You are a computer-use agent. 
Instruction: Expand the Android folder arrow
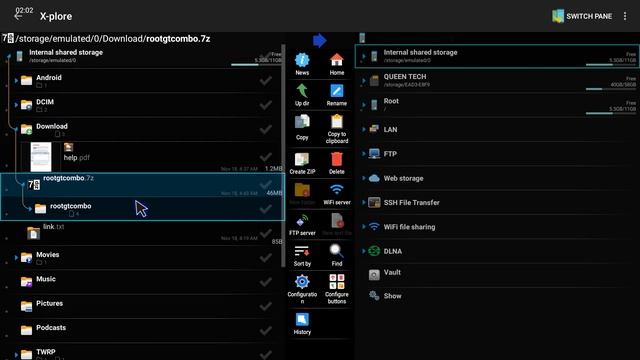[x=16, y=80]
